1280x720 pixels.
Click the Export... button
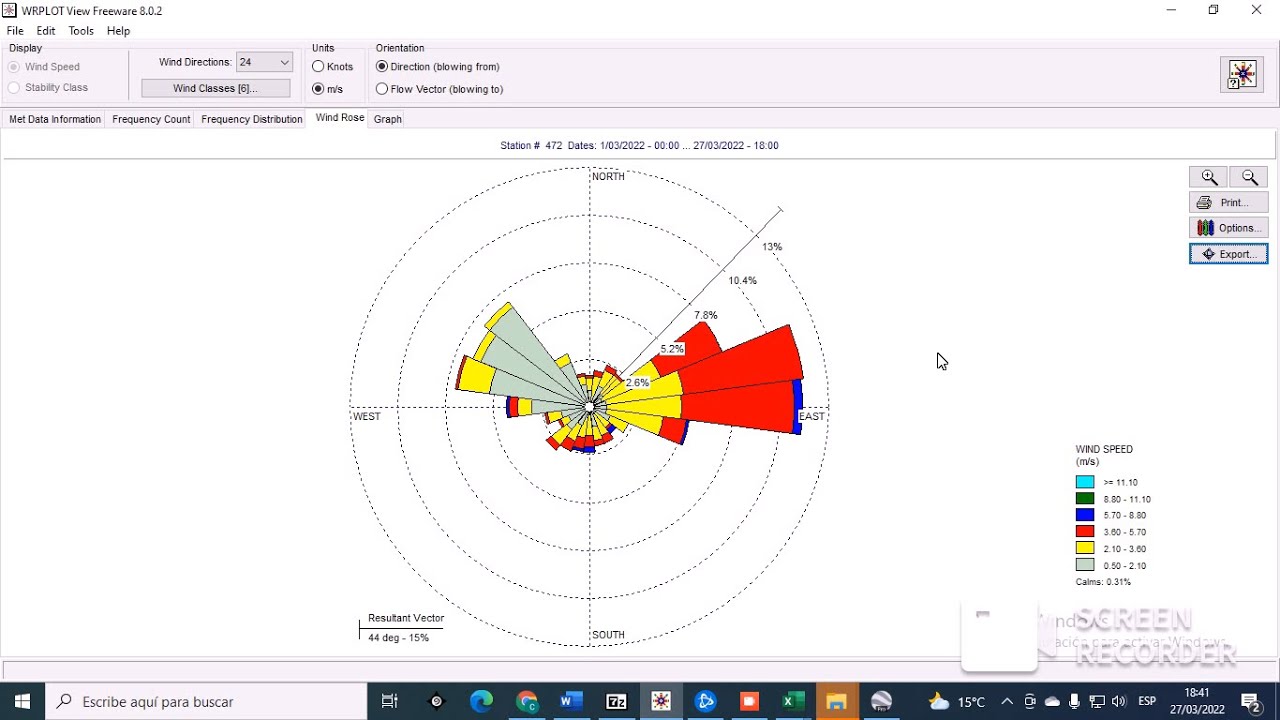1228,254
